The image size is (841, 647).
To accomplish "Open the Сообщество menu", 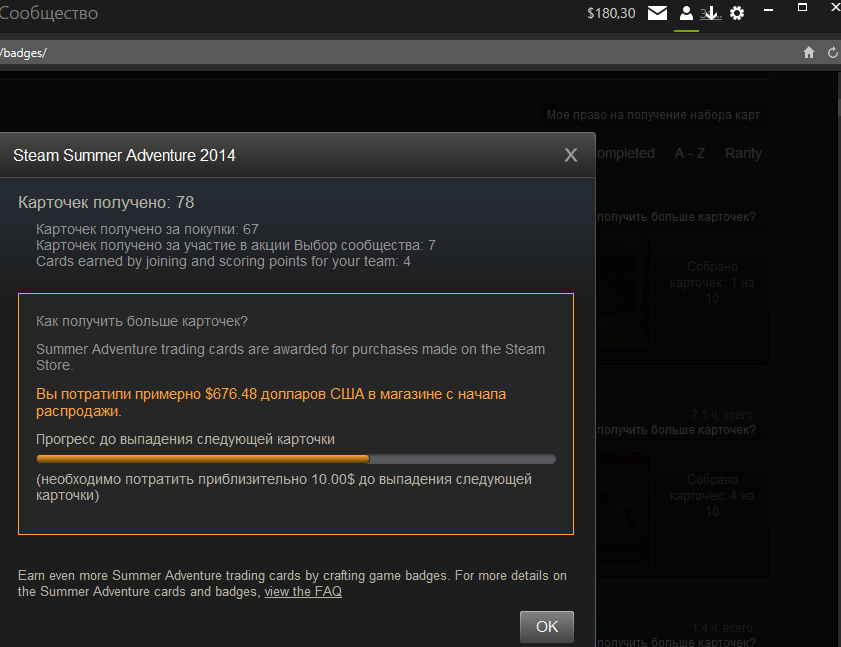I will 49,14.
